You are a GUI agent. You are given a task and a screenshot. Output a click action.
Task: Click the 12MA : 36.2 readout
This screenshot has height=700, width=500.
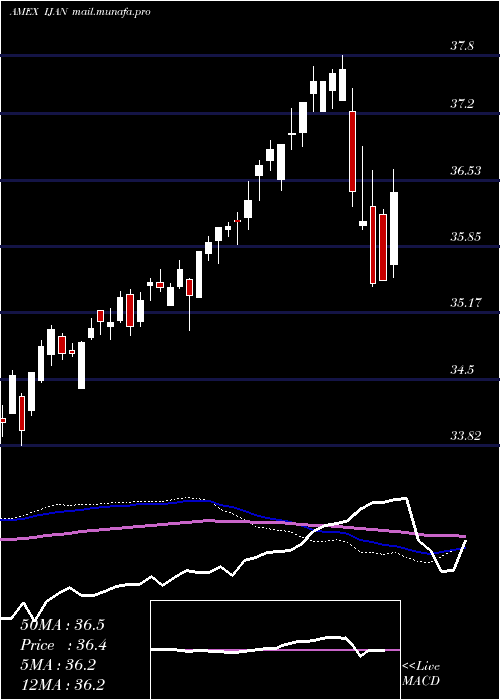point(62,685)
